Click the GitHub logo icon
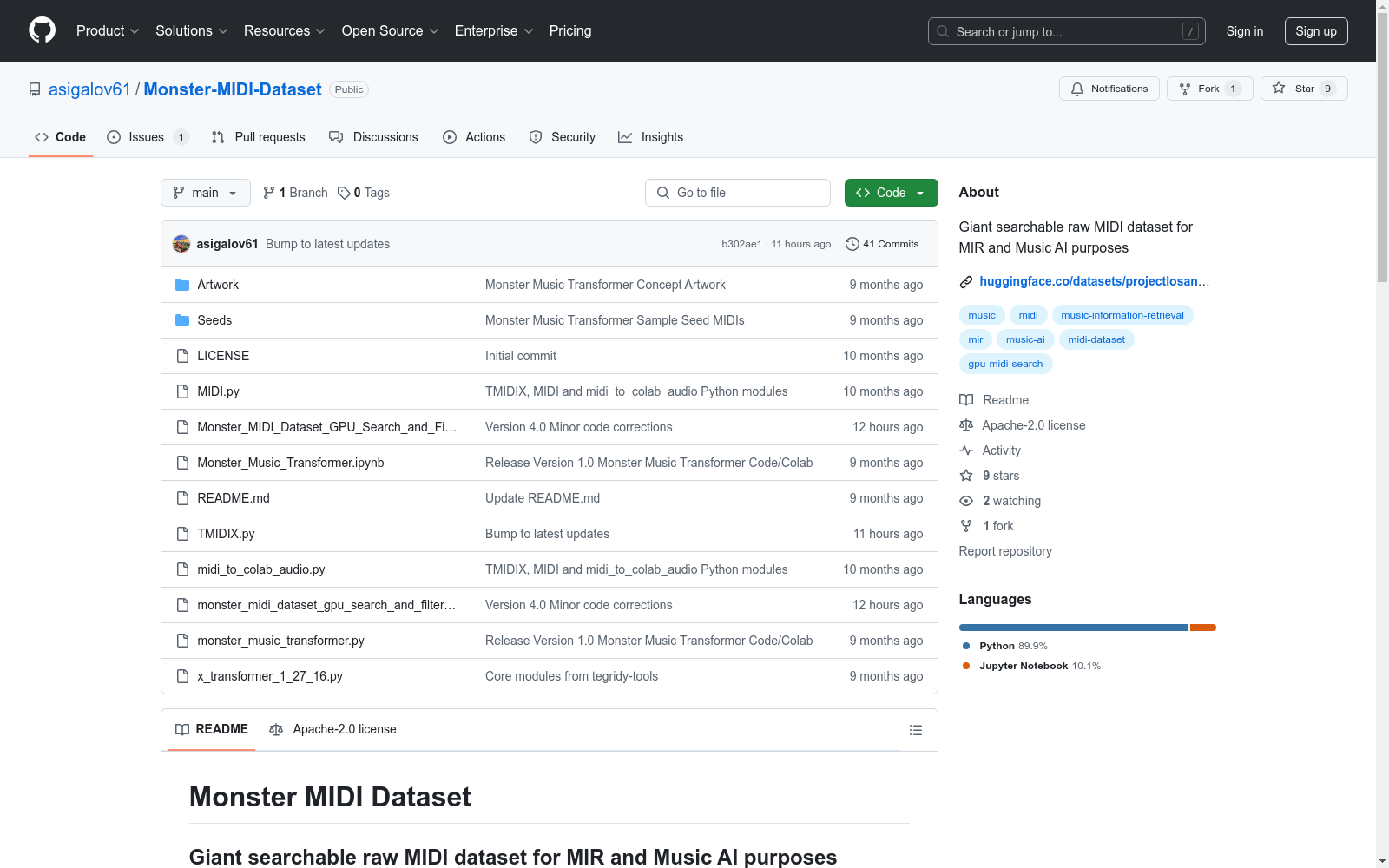The image size is (1389, 868). [x=42, y=30]
